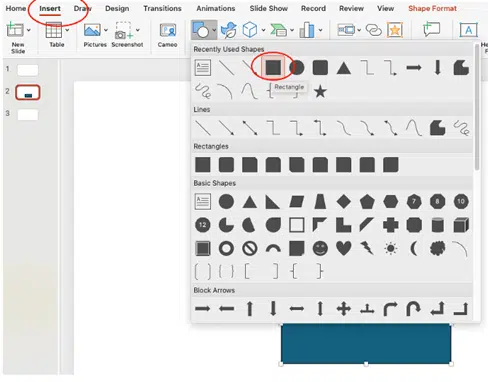Select the smiley face shape
This screenshot has height=382, width=488.
click(320, 248)
